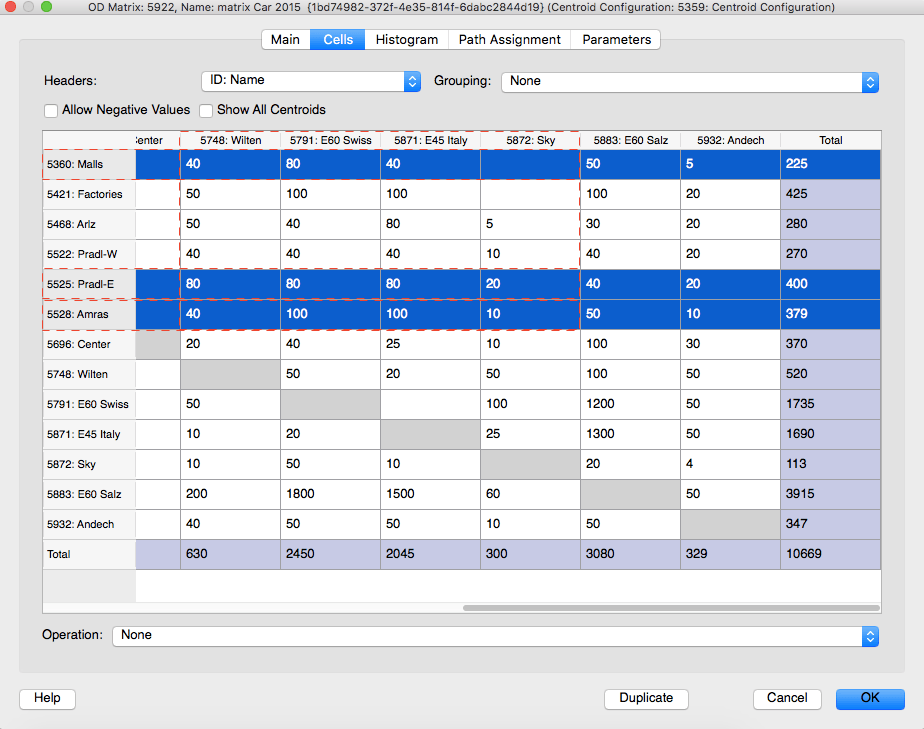Click the Duplicate button
This screenshot has width=924, height=729.
pyautogui.click(x=646, y=698)
